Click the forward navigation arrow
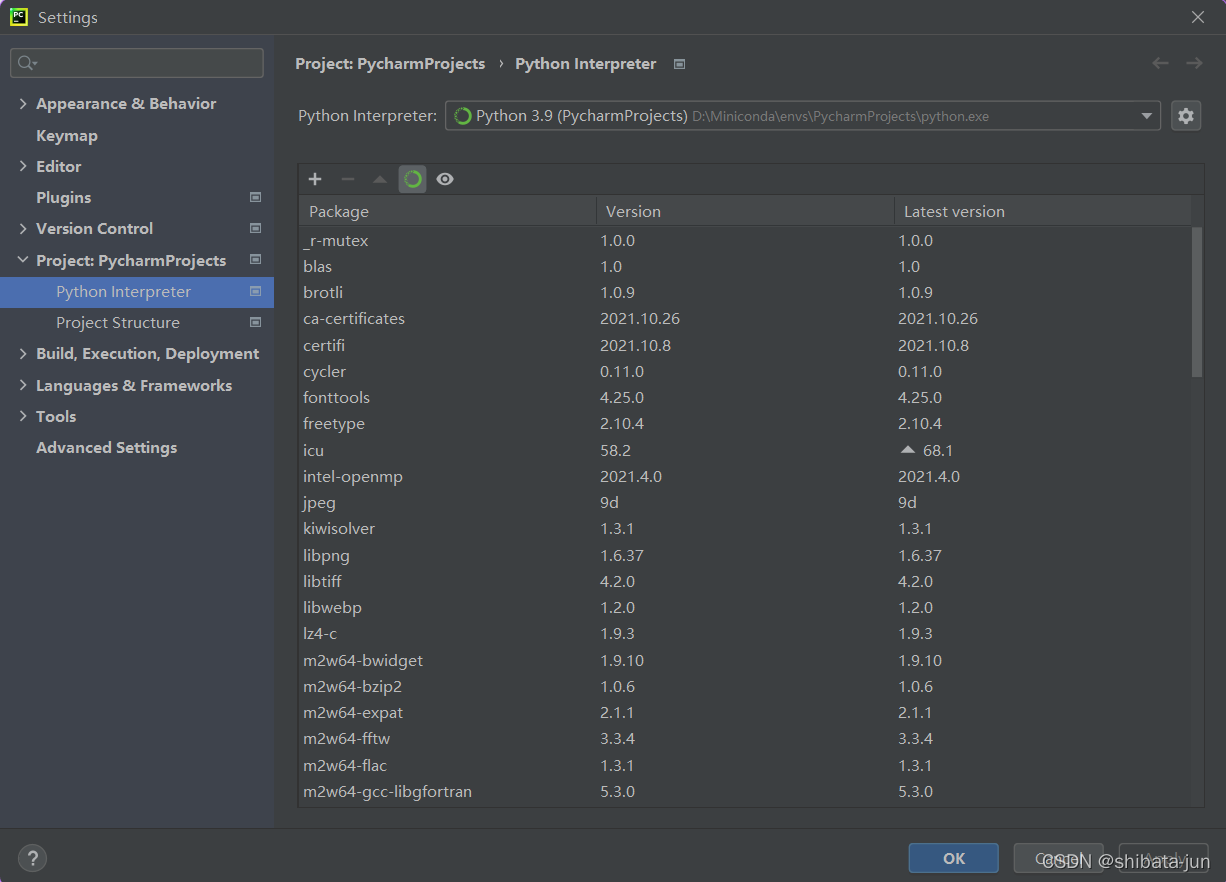 (x=1194, y=63)
